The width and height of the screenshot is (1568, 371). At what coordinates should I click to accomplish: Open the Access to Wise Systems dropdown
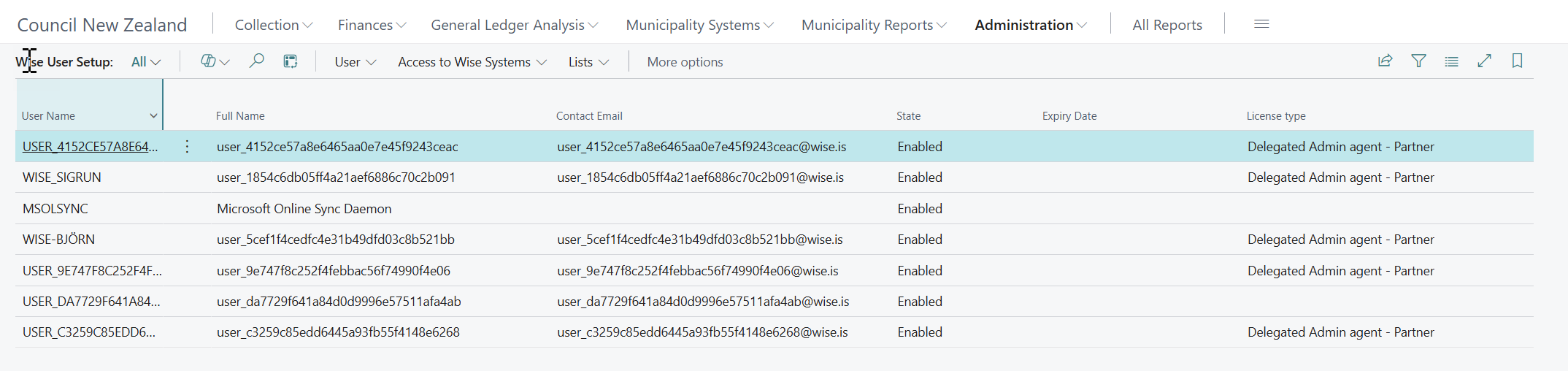pos(472,62)
